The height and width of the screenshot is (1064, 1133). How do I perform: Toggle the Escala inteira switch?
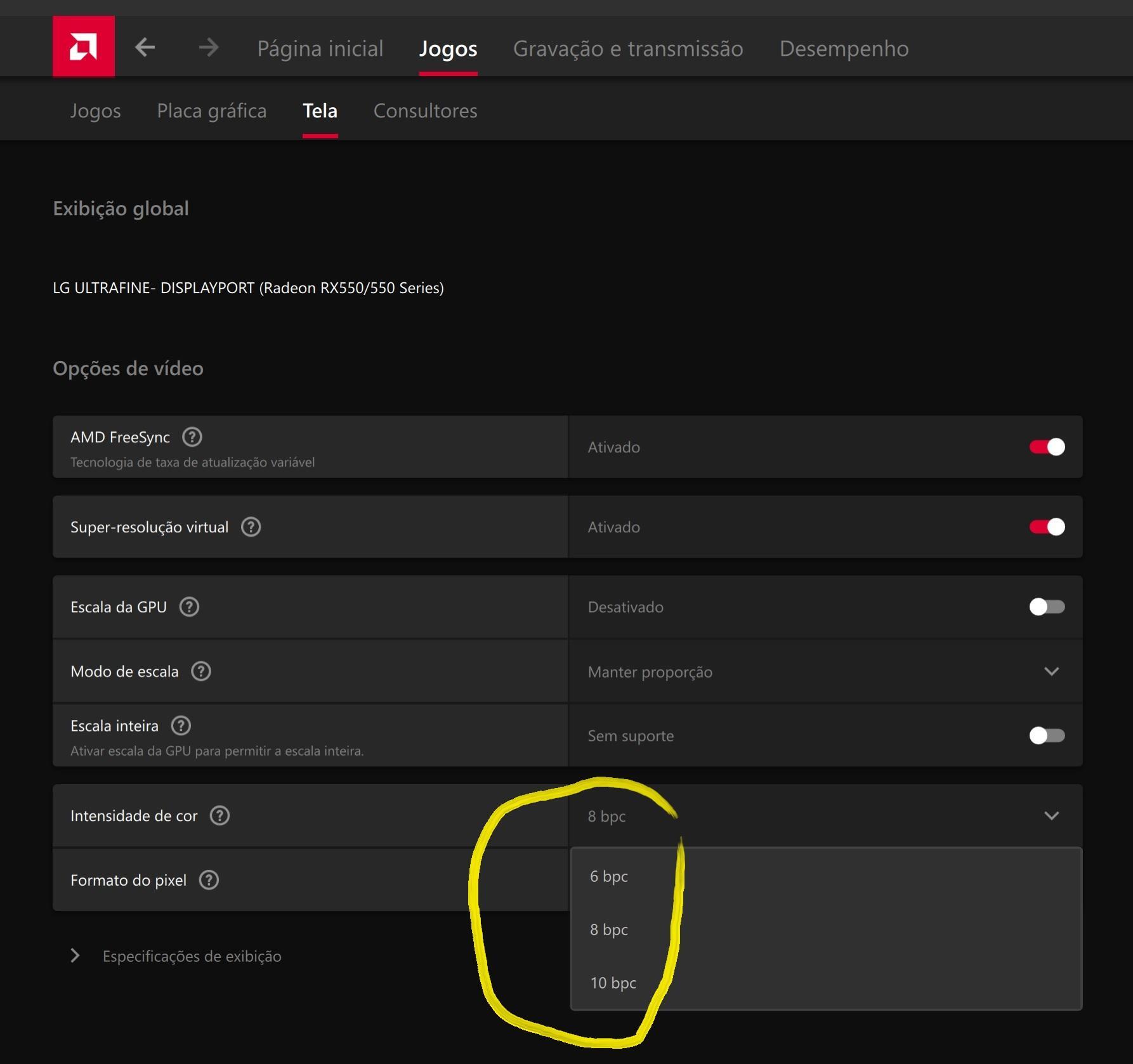pos(1047,736)
